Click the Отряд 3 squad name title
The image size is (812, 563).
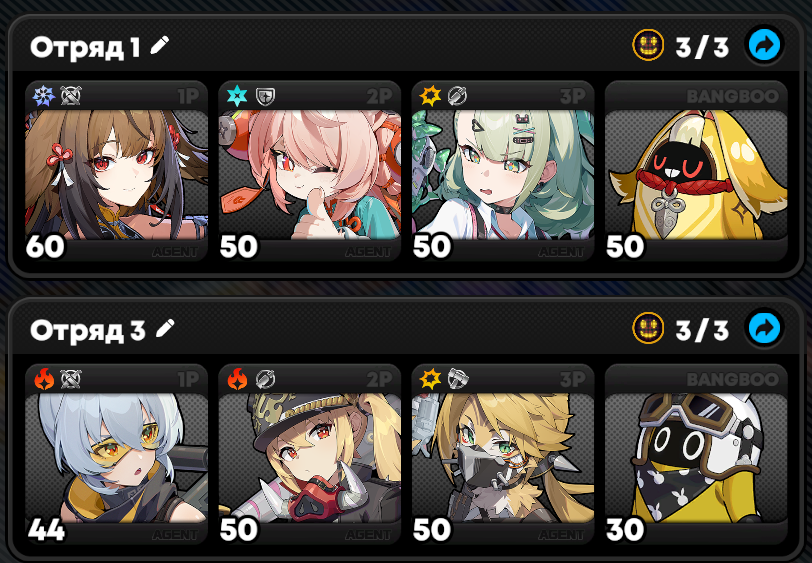88,330
